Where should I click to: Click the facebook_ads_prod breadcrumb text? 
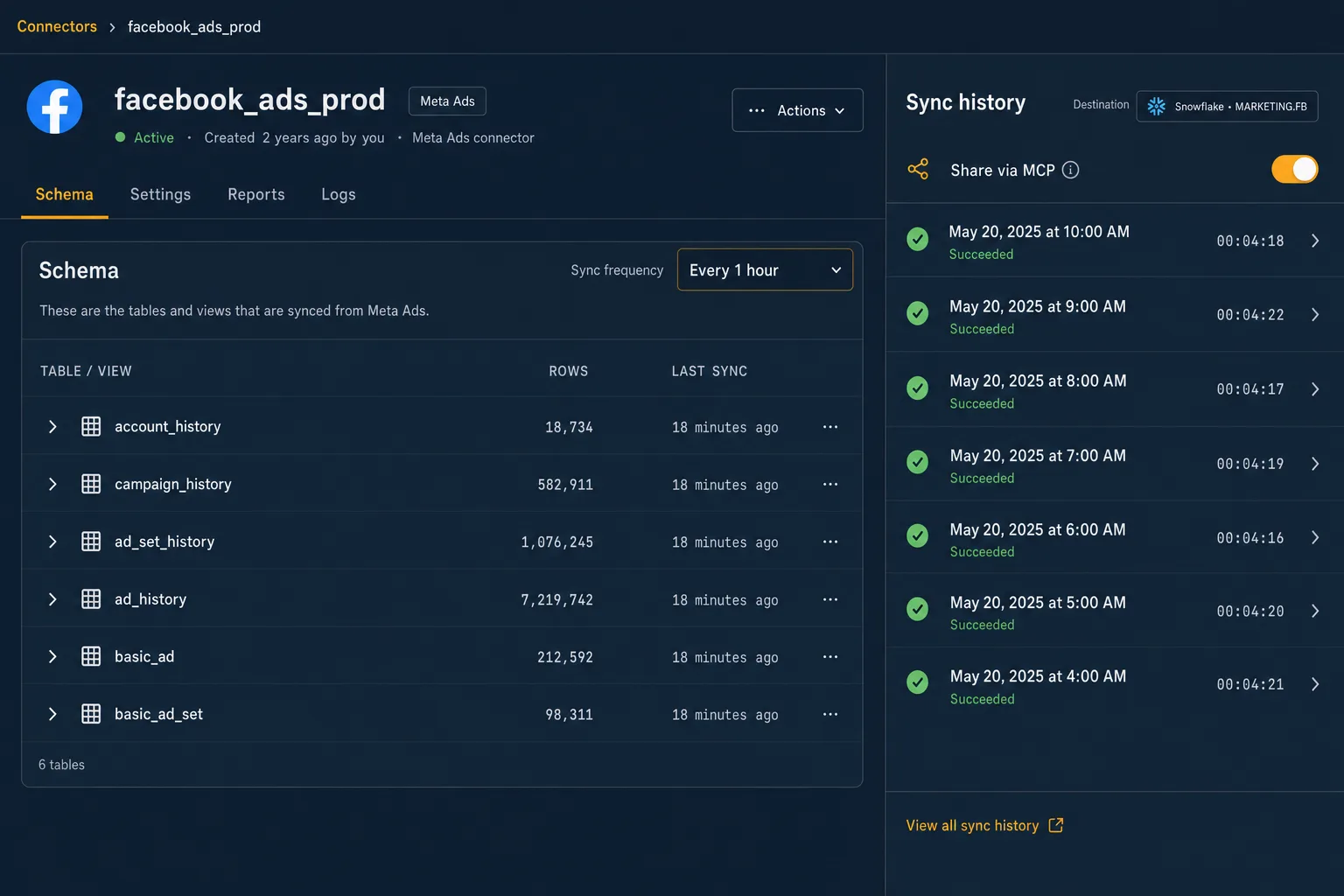coord(194,26)
